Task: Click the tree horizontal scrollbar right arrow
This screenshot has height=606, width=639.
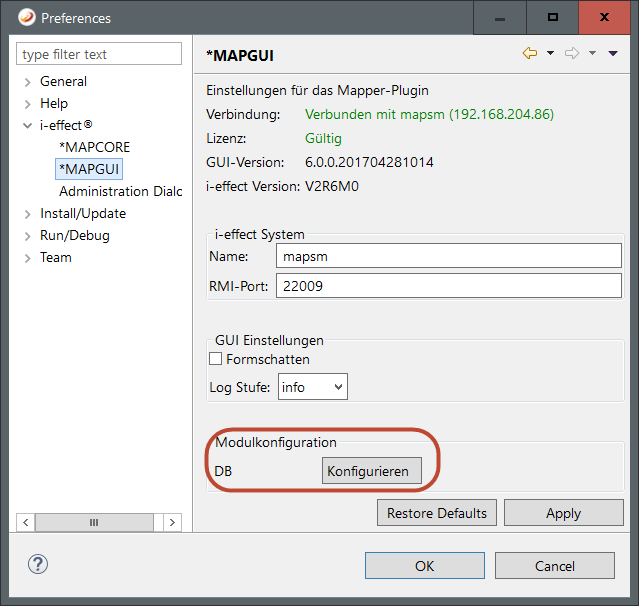Action: 173,523
